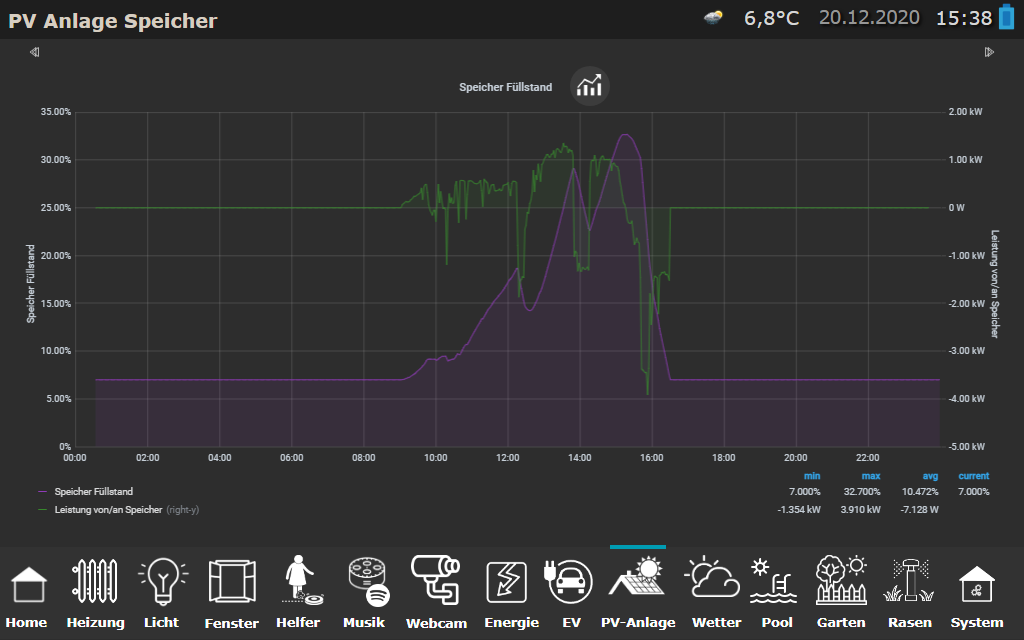This screenshot has width=1024, height=640.
Task: Click the PV Anlage Speicher page title
Action: coord(112,20)
